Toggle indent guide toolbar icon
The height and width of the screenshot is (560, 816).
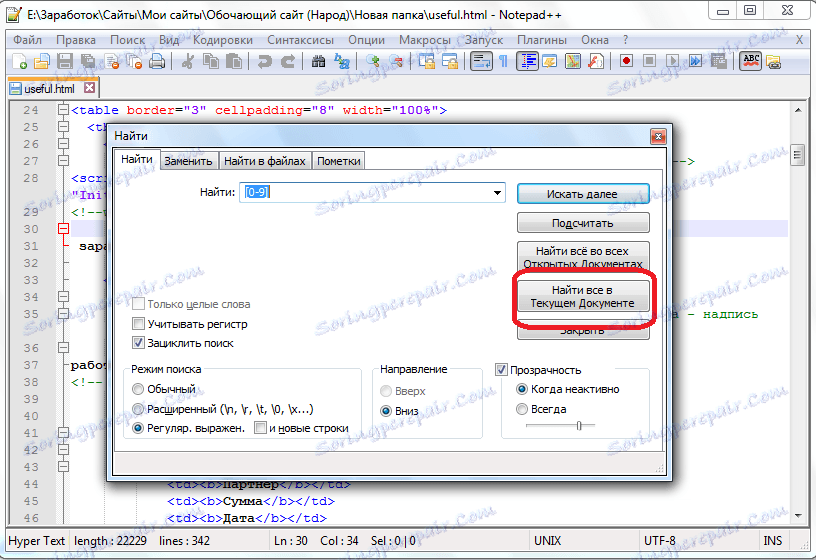click(x=527, y=61)
